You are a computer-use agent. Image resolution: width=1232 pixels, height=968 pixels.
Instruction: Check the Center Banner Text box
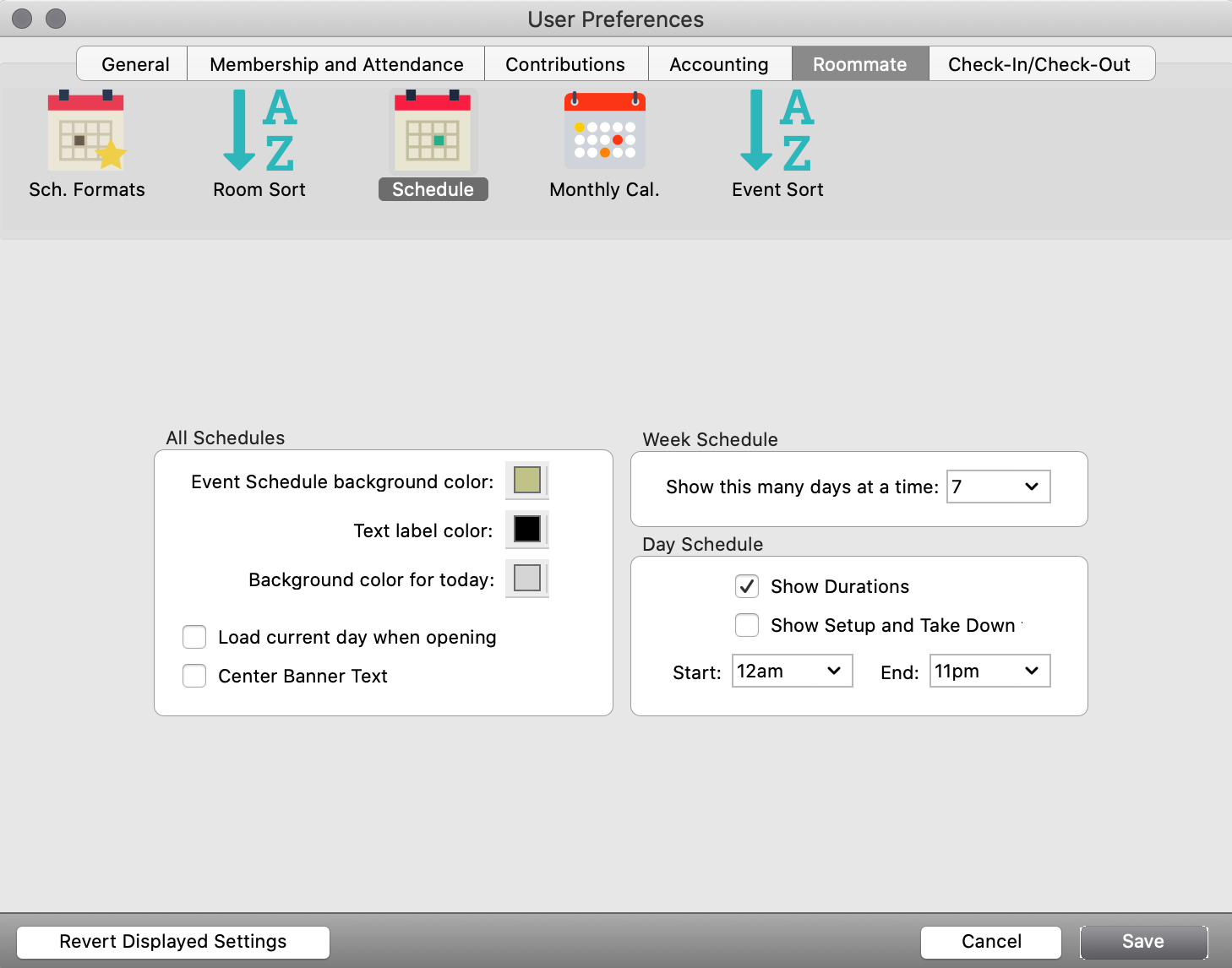[194, 676]
